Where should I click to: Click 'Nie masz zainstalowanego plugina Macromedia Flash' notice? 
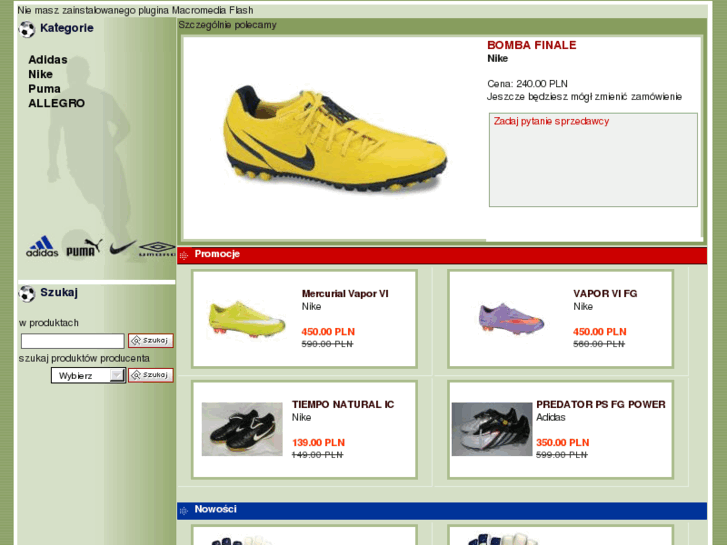(135, 10)
